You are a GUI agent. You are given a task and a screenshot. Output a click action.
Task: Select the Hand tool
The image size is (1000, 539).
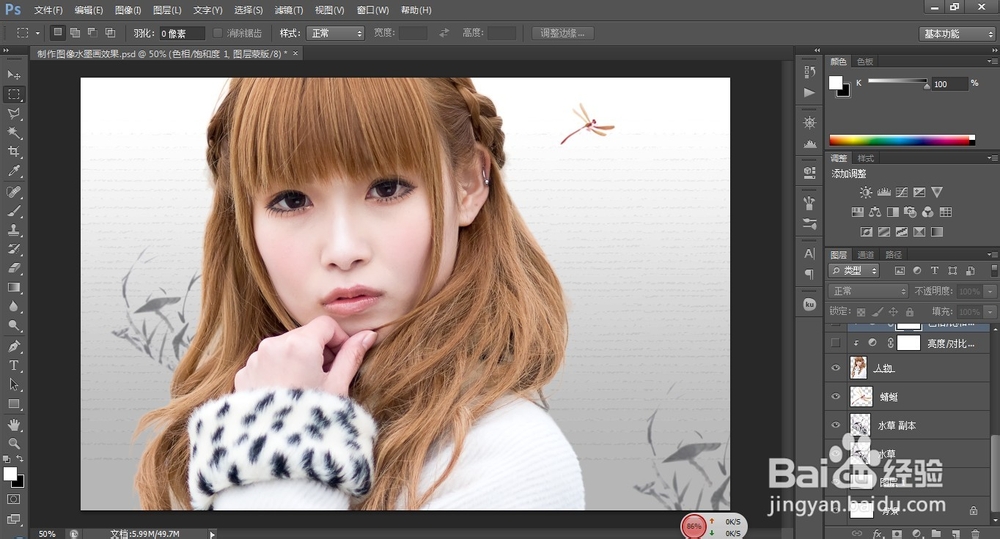13,425
